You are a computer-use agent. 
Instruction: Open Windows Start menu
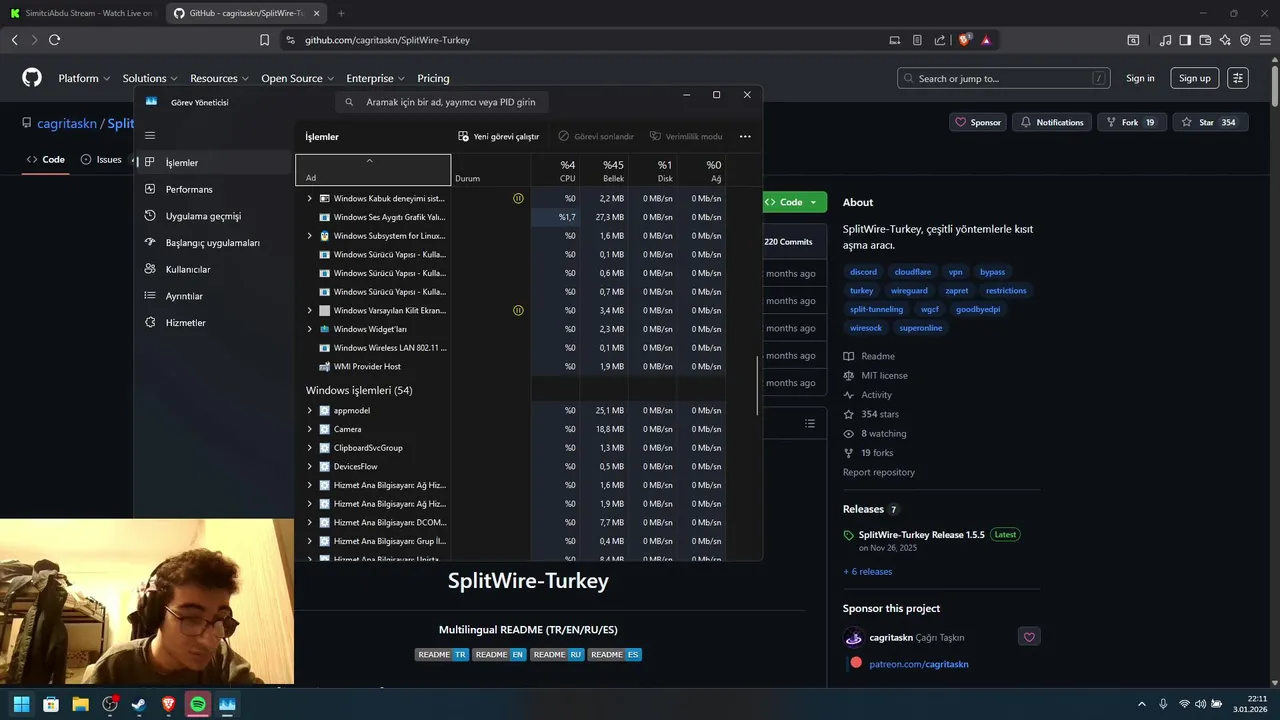pyautogui.click(x=21, y=704)
